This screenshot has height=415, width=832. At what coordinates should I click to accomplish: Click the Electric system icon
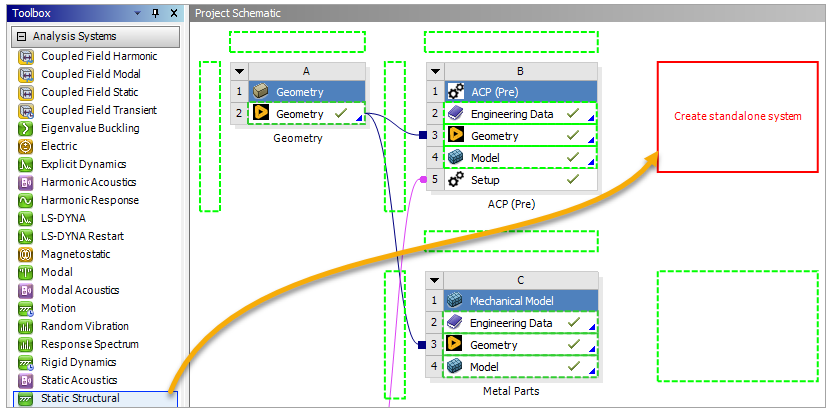[25, 146]
